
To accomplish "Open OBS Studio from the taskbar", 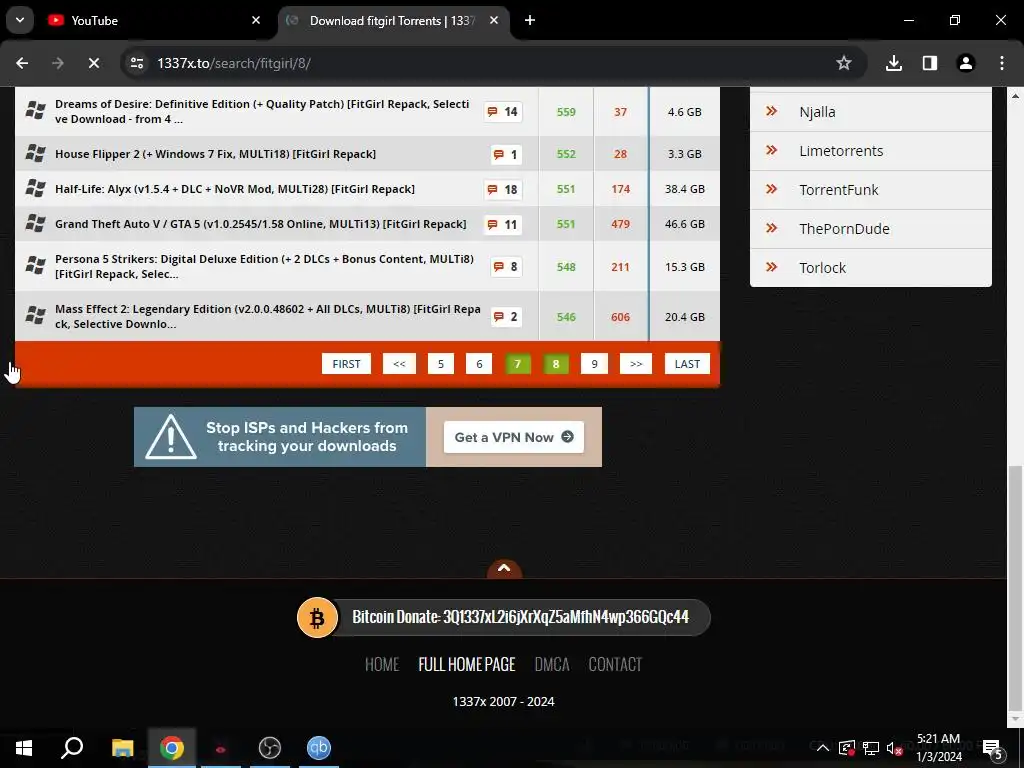I will (270, 748).
